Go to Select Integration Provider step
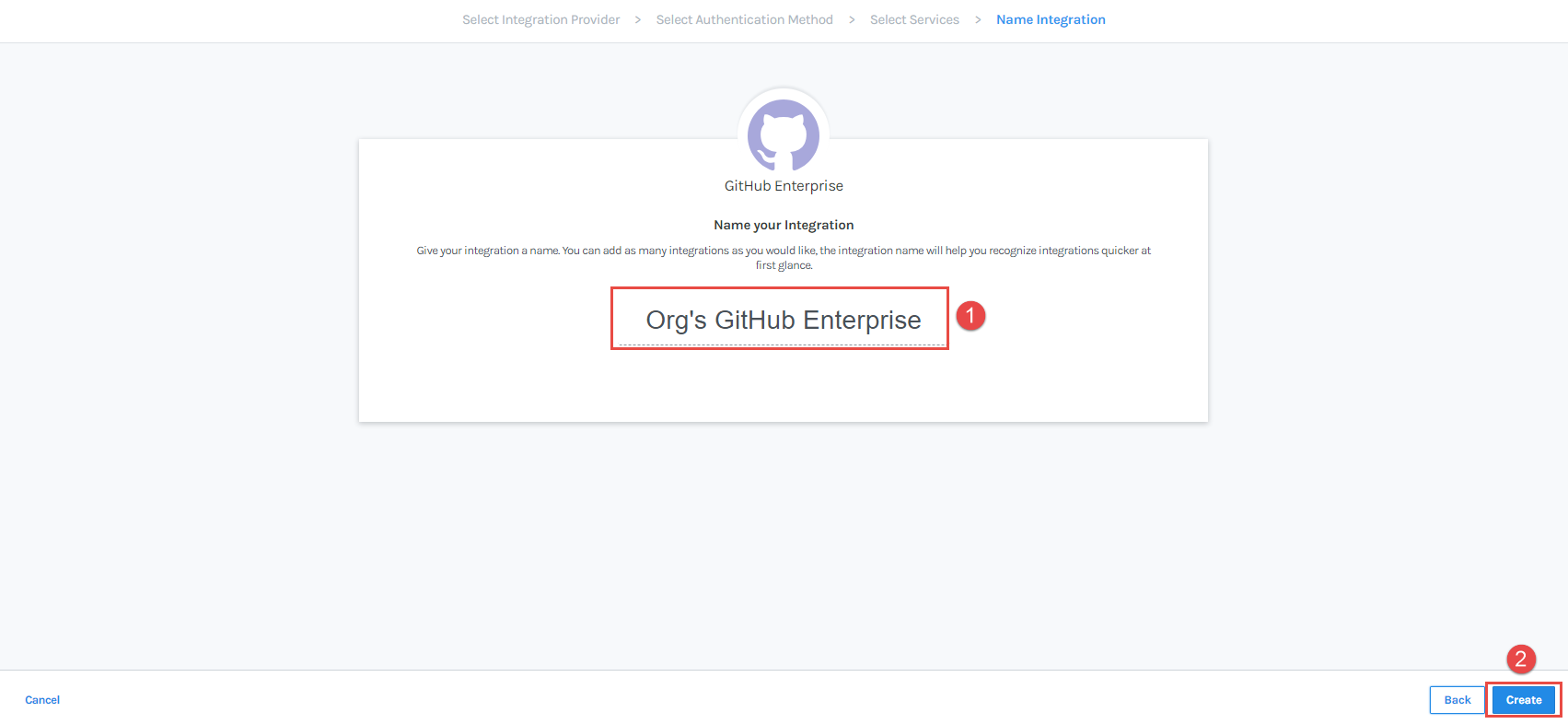 [x=541, y=19]
